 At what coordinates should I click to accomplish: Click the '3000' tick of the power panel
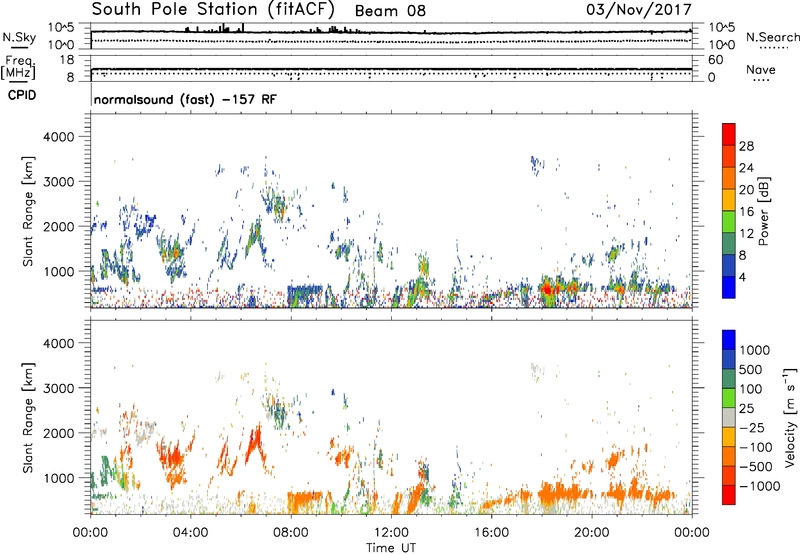(59, 182)
